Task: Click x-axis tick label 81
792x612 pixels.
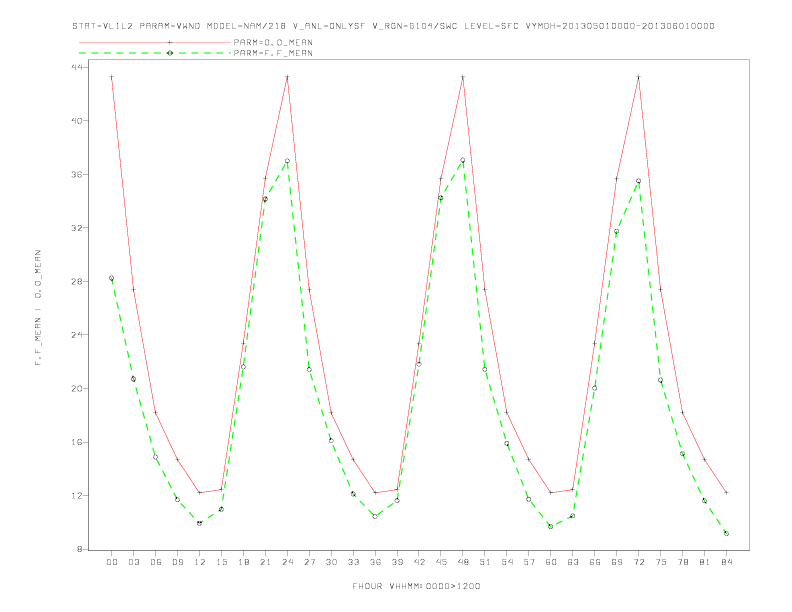Action: [705, 562]
